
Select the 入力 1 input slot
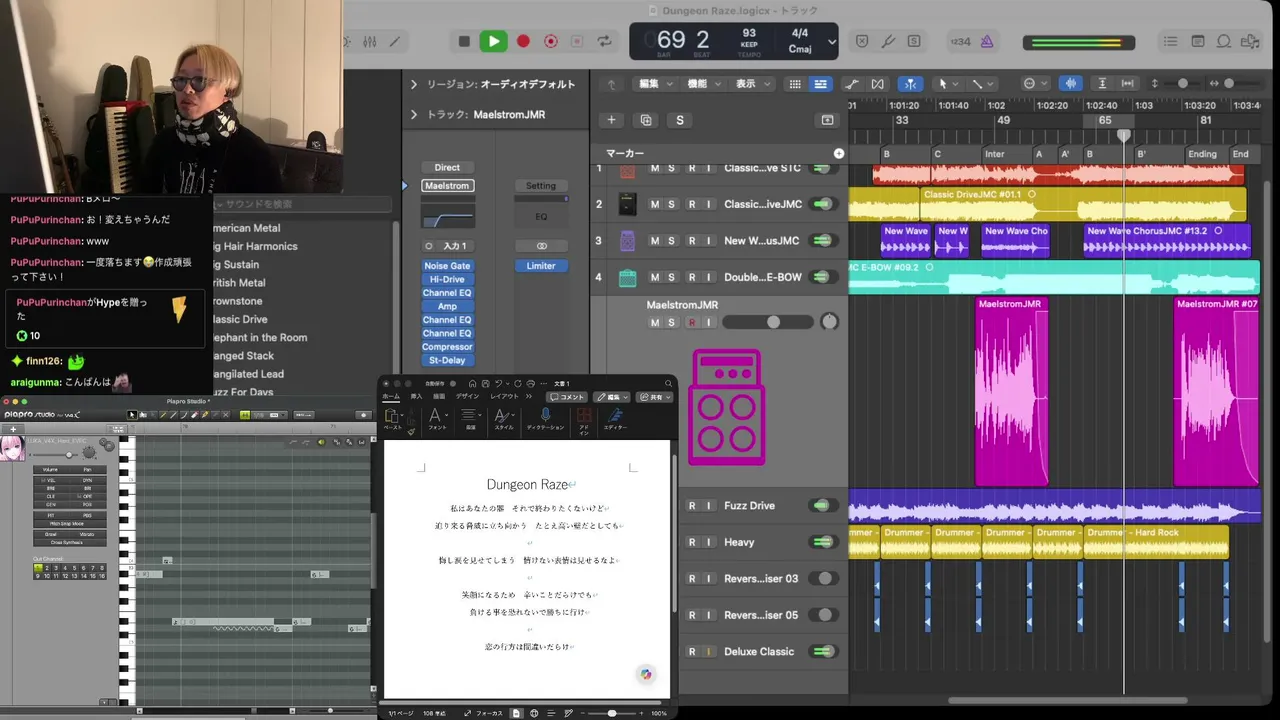tap(447, 246)
